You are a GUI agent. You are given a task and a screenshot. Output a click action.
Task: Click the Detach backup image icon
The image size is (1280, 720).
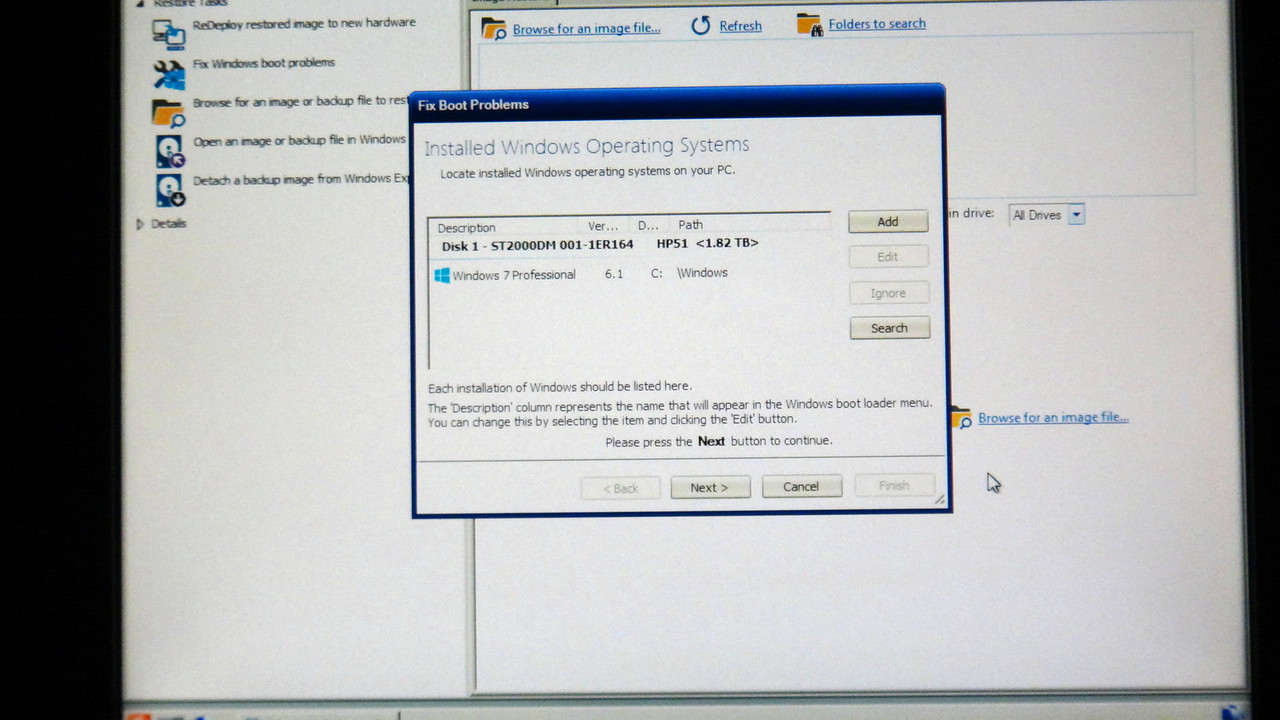[x=170, y=190]
